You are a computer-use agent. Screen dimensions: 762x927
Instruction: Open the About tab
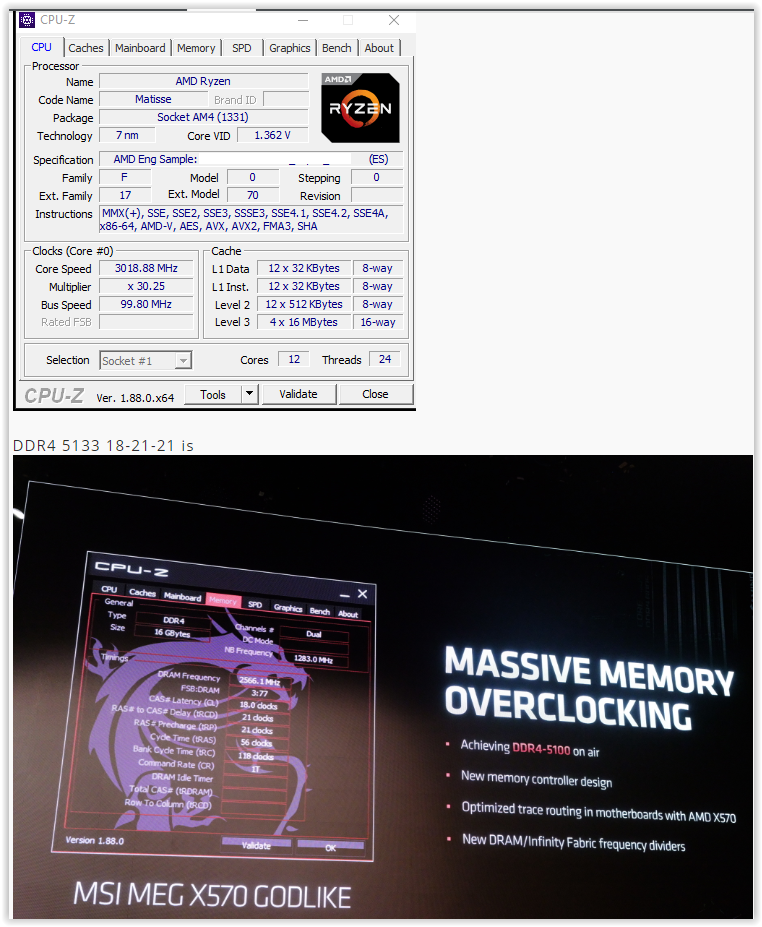(379, 48)
